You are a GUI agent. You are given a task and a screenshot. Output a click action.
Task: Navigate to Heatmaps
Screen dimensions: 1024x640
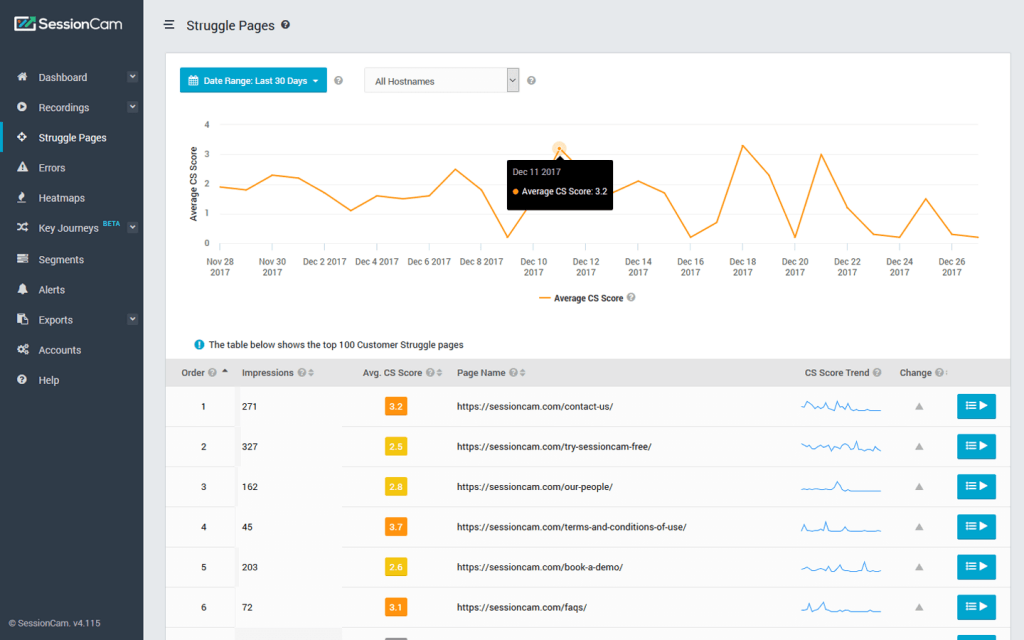[x=61, y=198]
